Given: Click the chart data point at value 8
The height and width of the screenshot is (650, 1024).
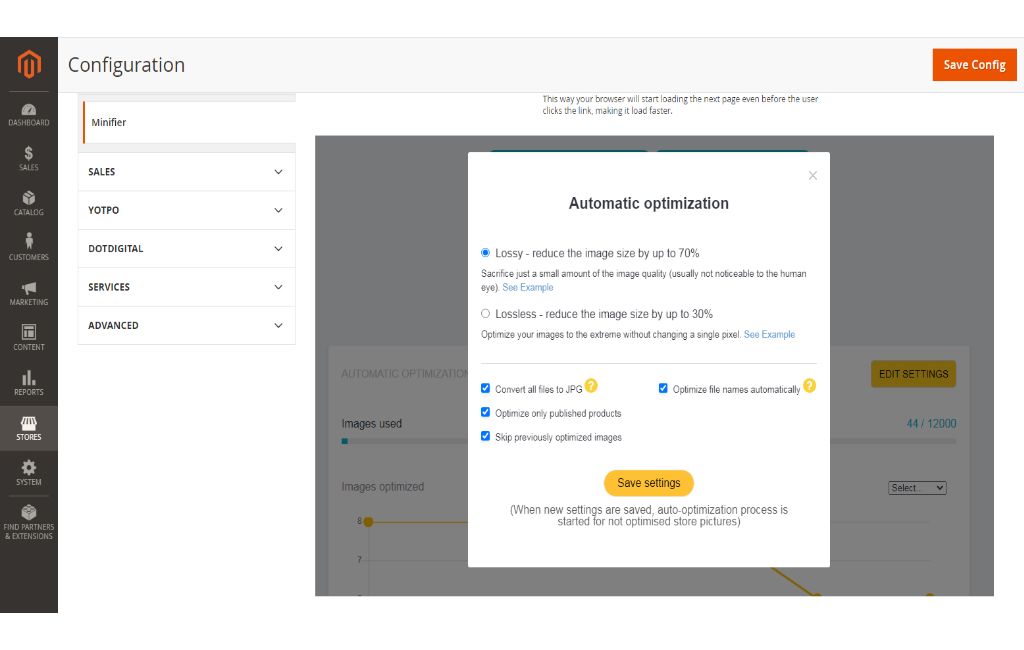Looking at the screenshot, I should coord(368,521).
